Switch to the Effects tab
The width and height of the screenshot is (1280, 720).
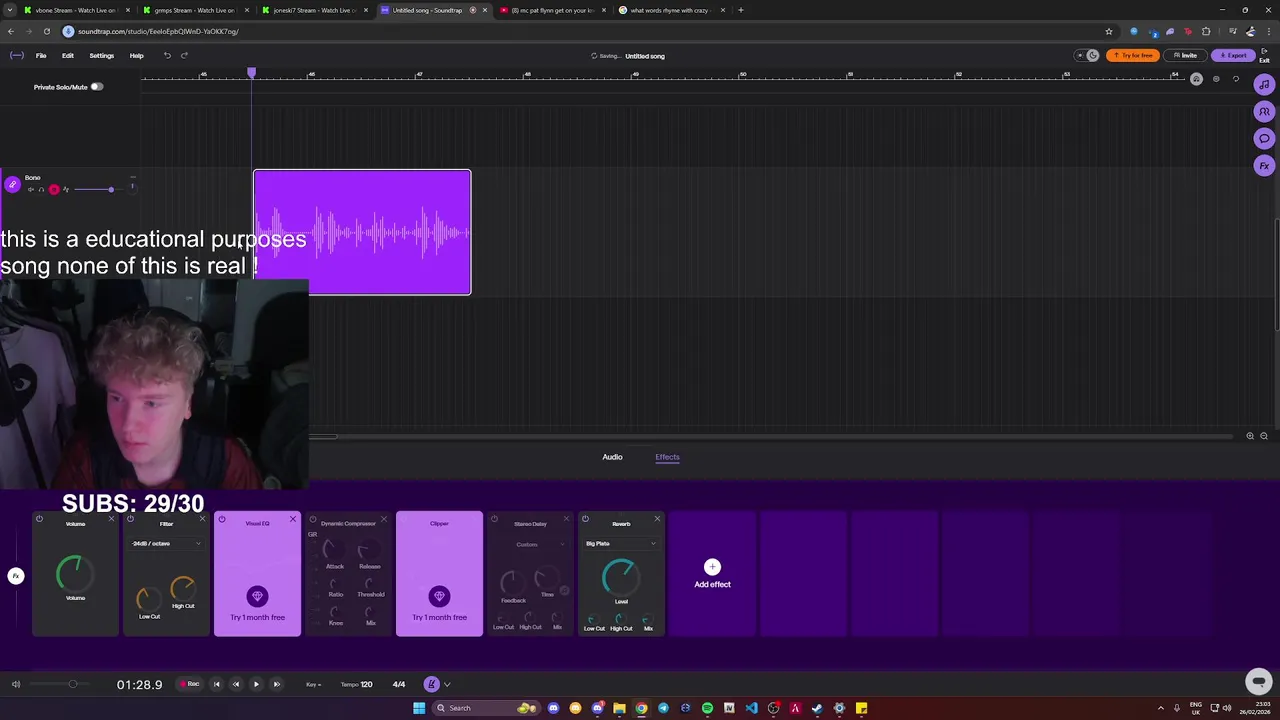(667, 457)
